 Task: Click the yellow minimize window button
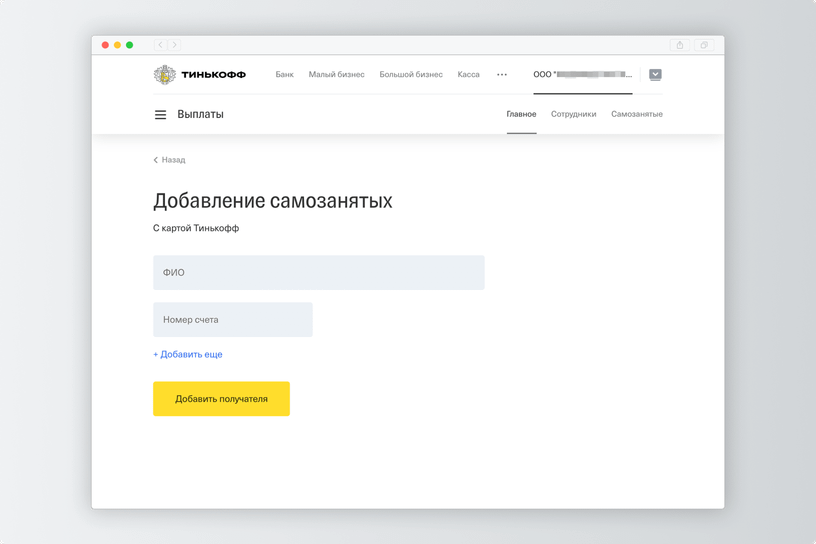[x=118, y=45]
